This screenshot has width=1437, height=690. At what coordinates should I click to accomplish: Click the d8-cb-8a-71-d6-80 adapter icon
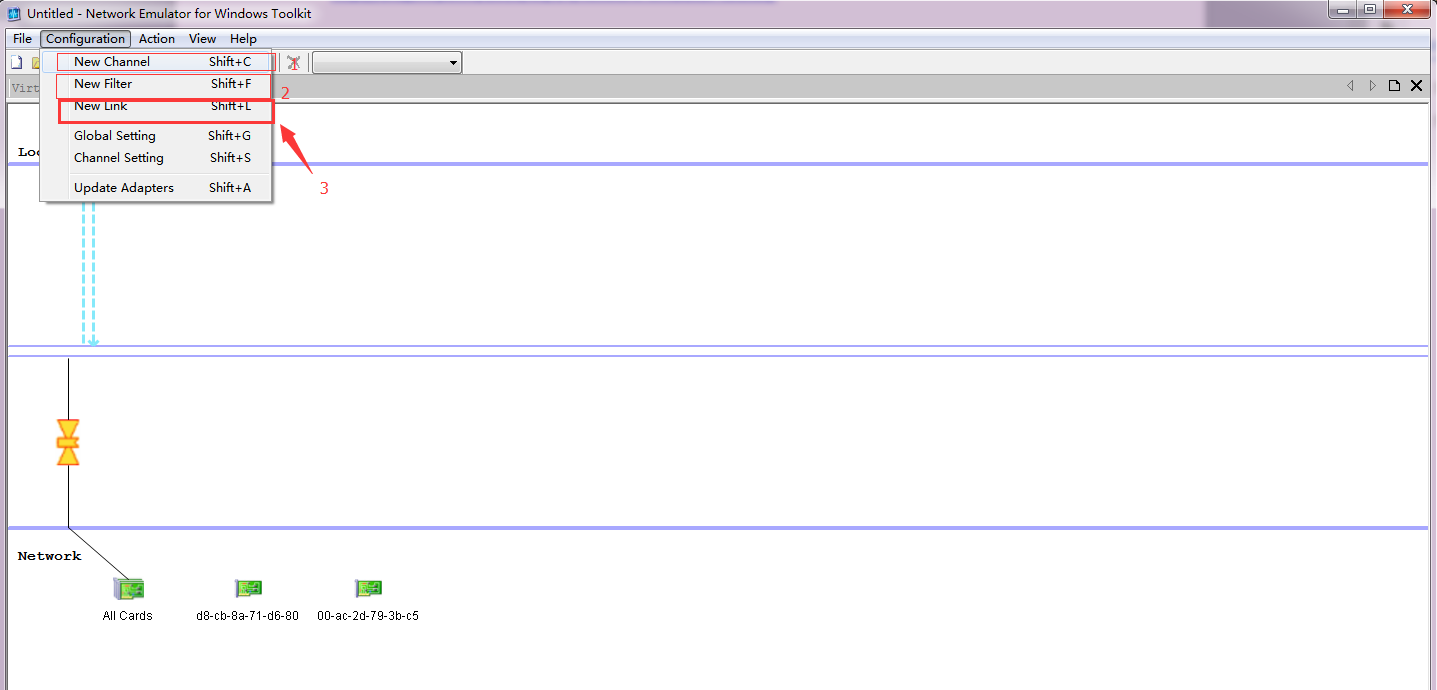click(248, 590)
